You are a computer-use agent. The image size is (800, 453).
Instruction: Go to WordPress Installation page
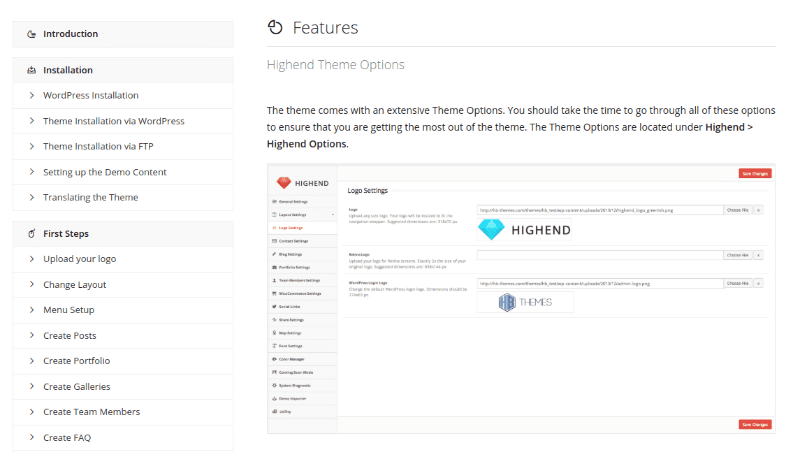point(91,95)
